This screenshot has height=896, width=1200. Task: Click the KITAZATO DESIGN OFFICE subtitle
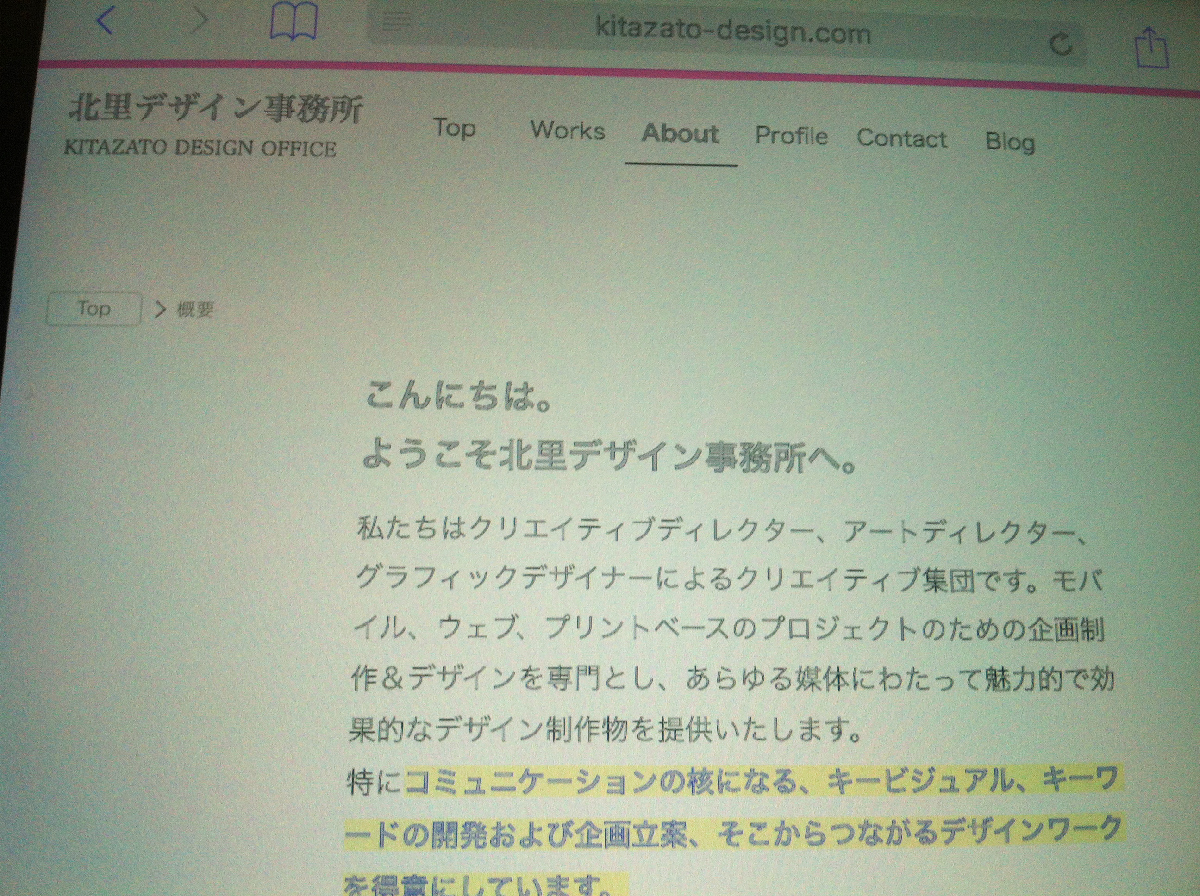coord(200,148)
